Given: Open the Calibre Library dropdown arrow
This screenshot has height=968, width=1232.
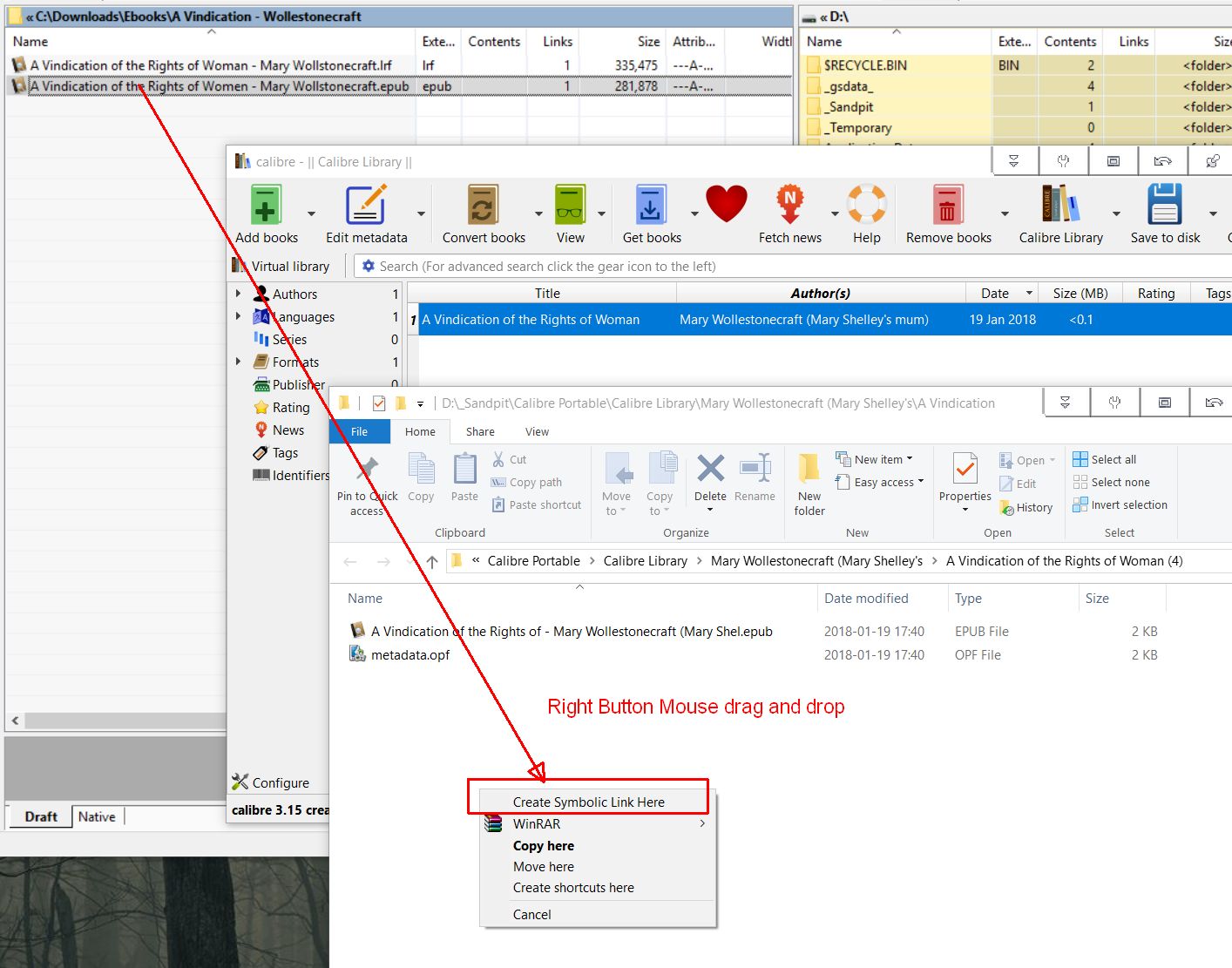Looking at the screenshot, I should click(1116, 213).
